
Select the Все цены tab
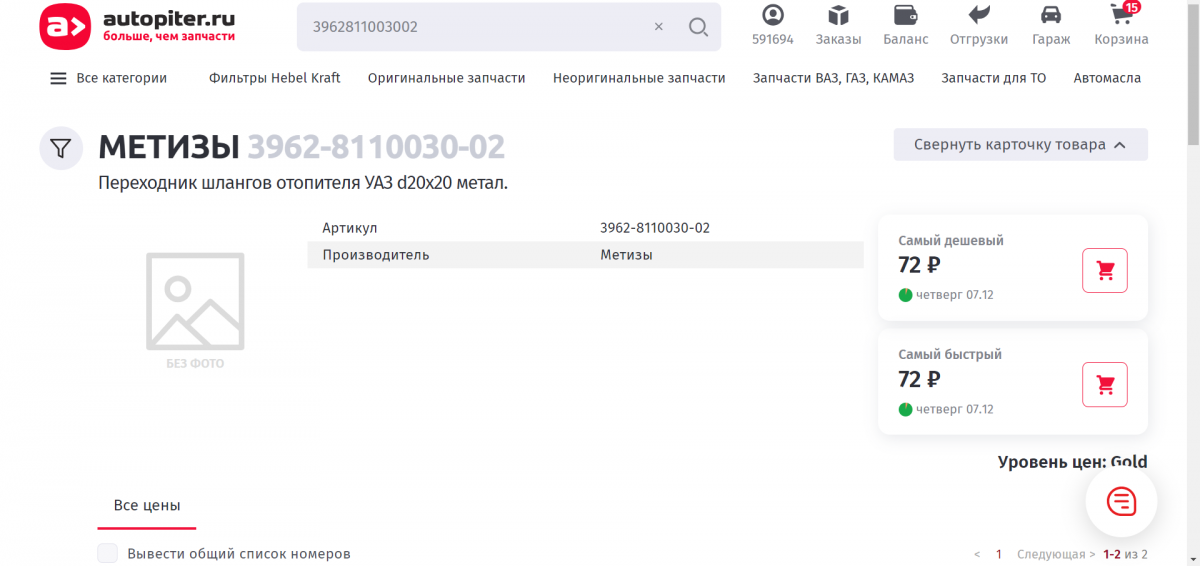coord(147,506)
